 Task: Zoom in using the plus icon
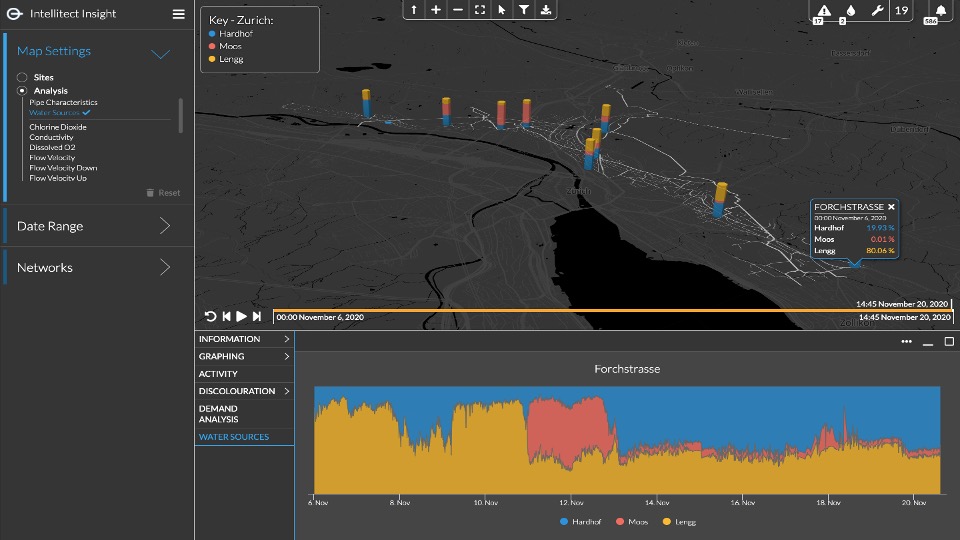435,9
